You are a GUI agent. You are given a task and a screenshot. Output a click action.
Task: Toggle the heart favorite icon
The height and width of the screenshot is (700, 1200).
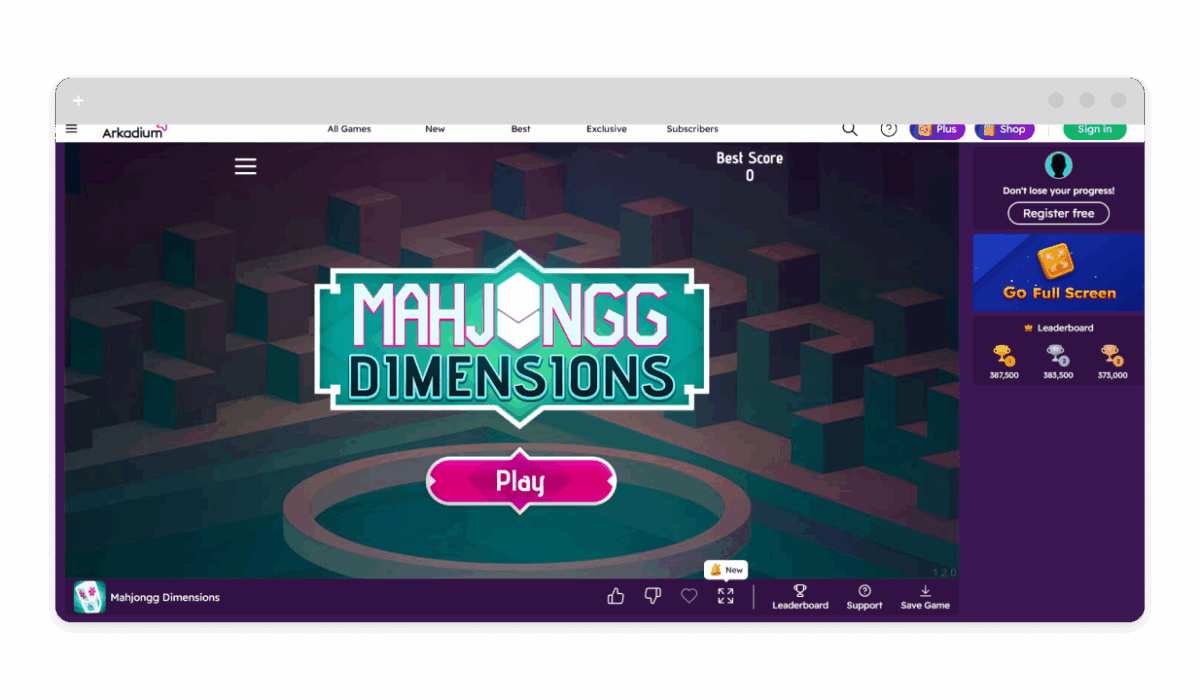click(x=689, y=596)
